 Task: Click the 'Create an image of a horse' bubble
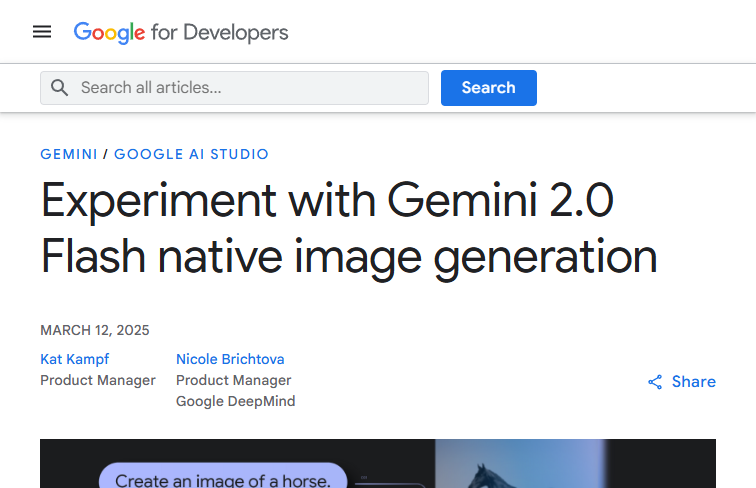223,475
